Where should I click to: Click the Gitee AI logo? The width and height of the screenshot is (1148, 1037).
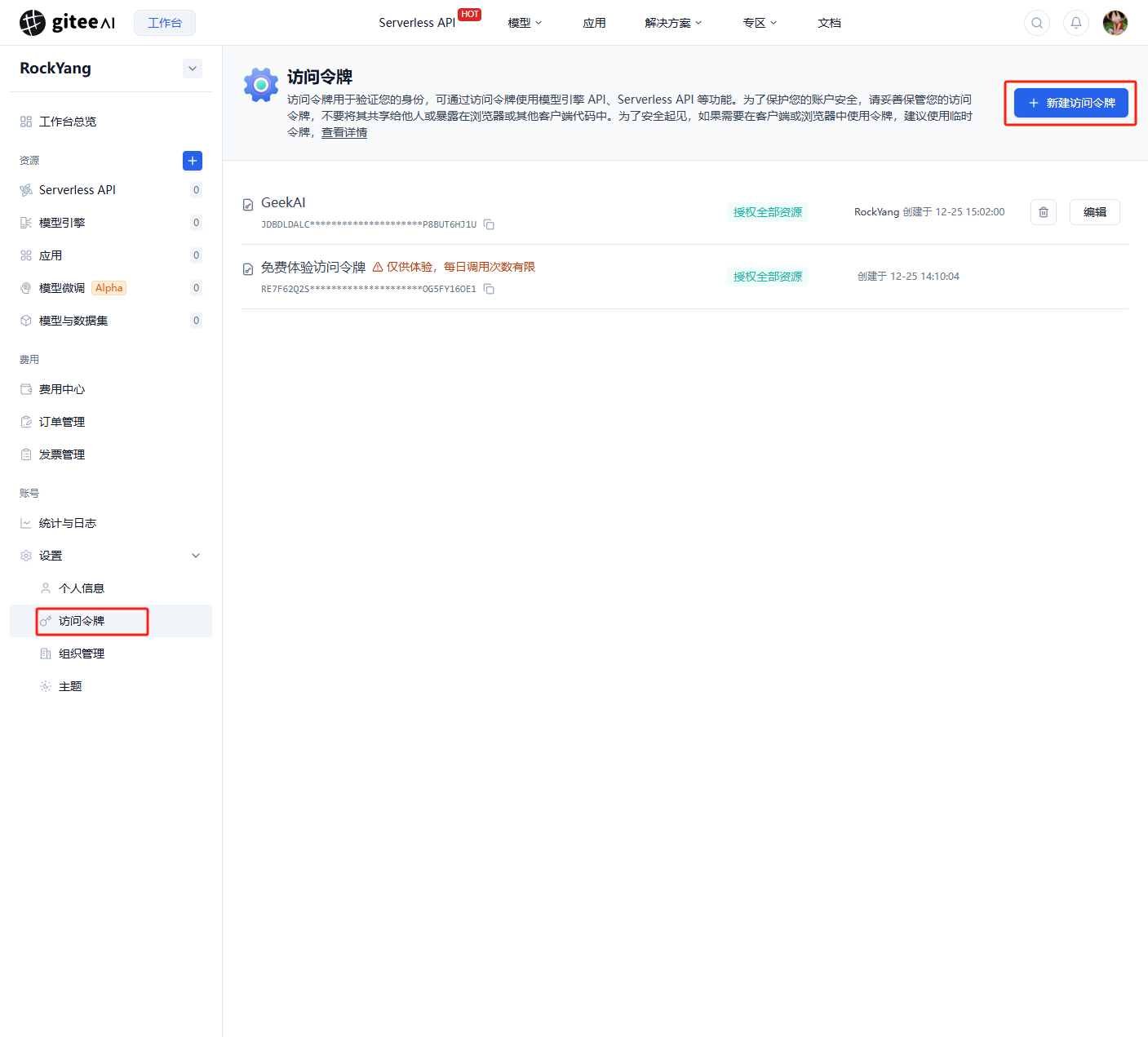tap(67, 23)
